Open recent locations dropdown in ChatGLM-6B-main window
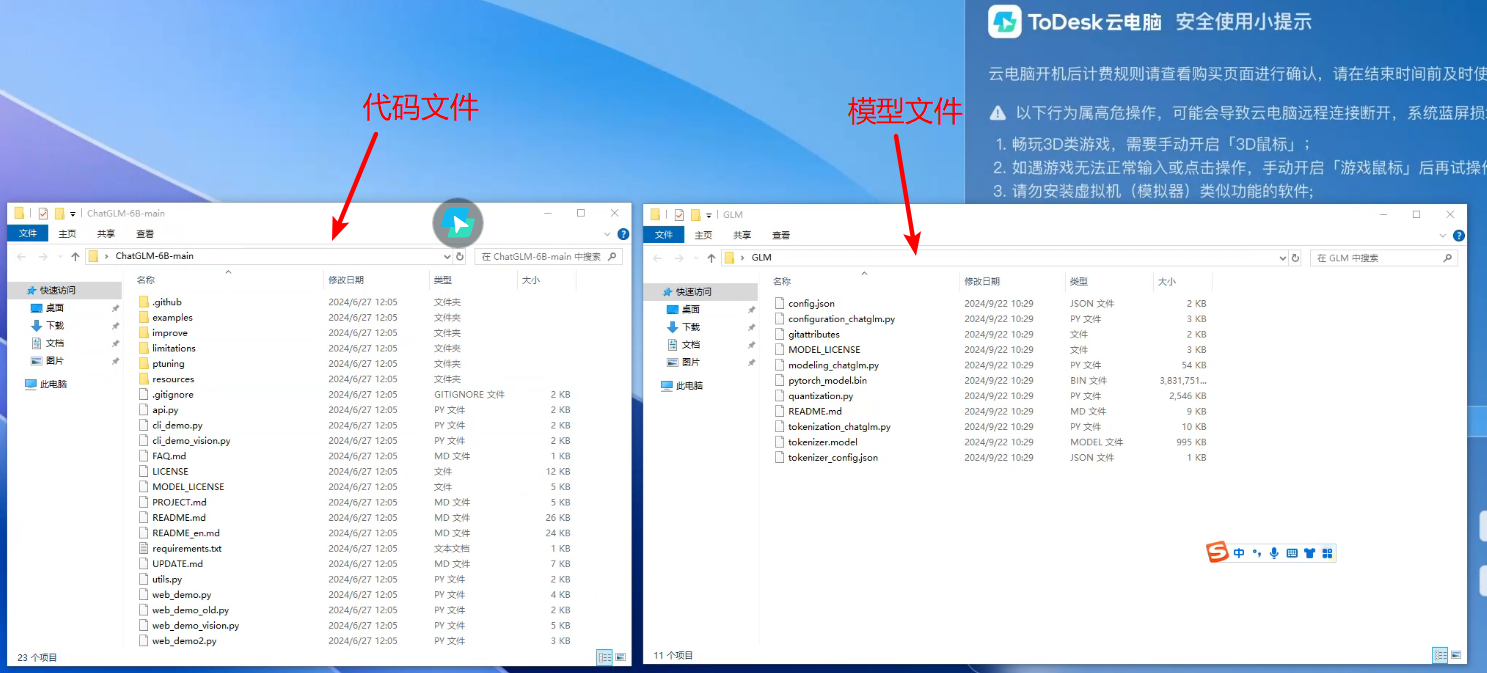Image resolution: width=1487 pixels, height=673 pixels. point(59,257)
